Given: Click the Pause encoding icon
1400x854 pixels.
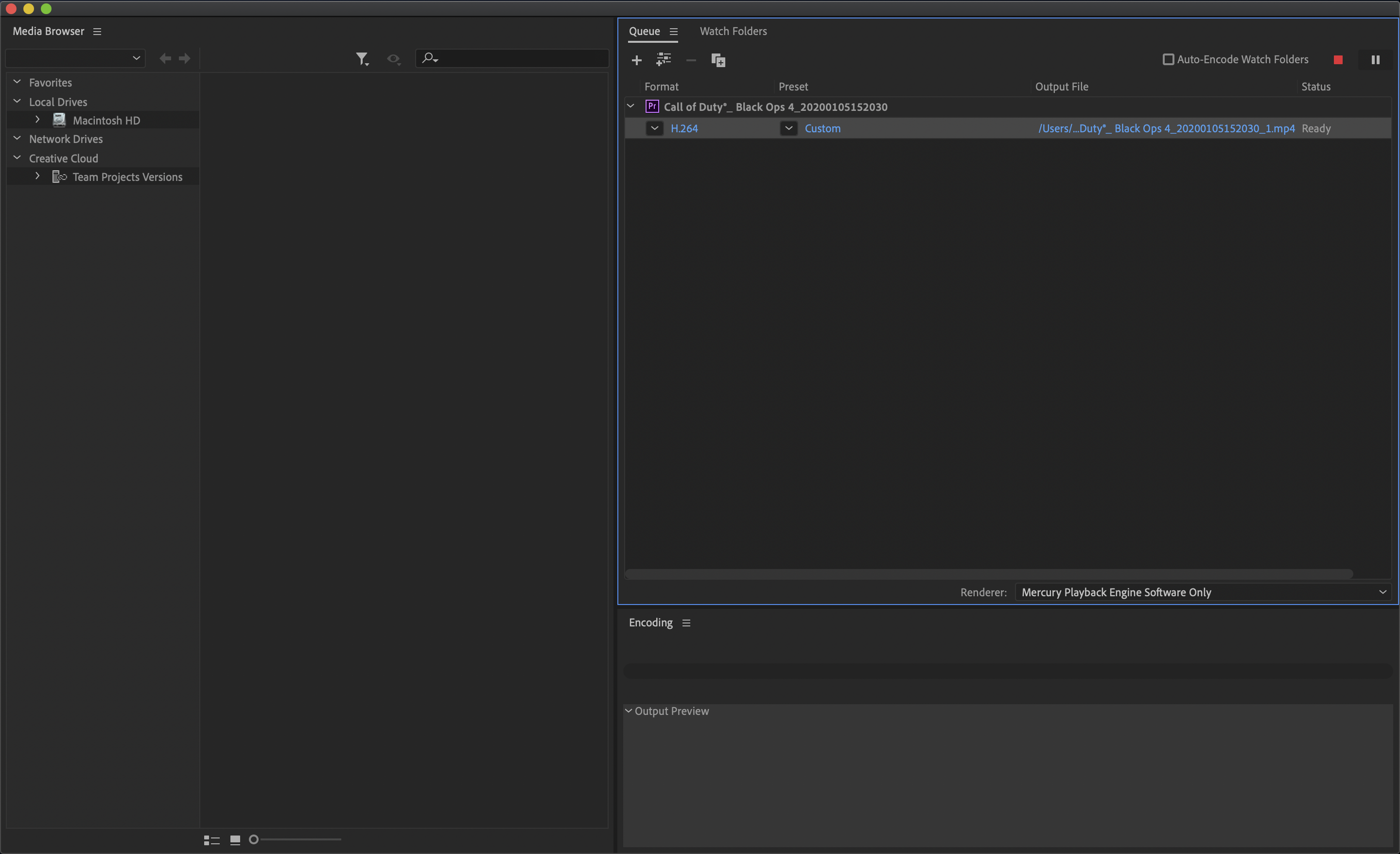Looking at the screenshot, I should click(x=1375, y=59).
